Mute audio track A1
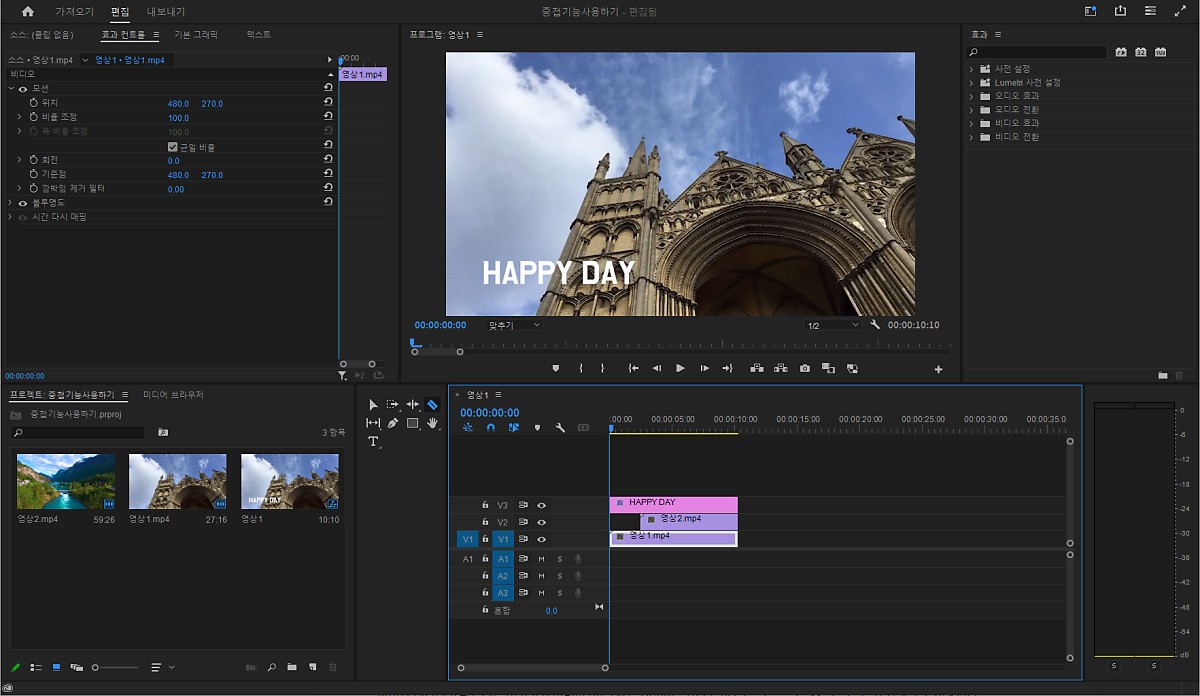The height and width of the screenshot is (696, 1200). click(x=541, y=559)
